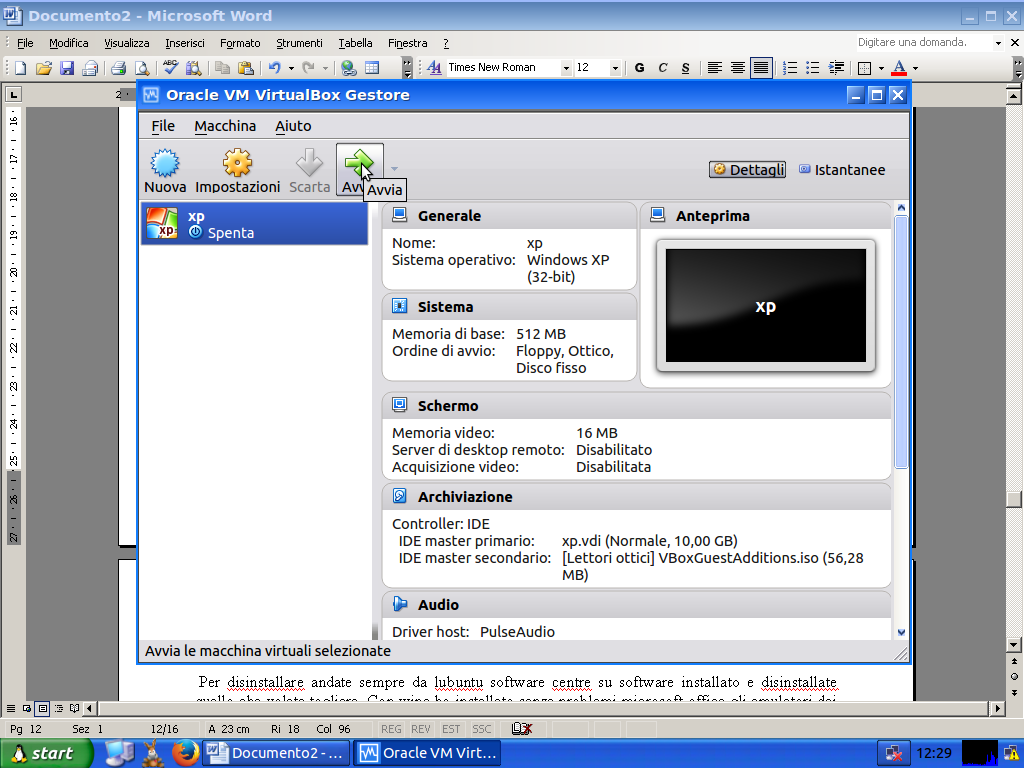Switch to the Istantanee view

point(841,170)
